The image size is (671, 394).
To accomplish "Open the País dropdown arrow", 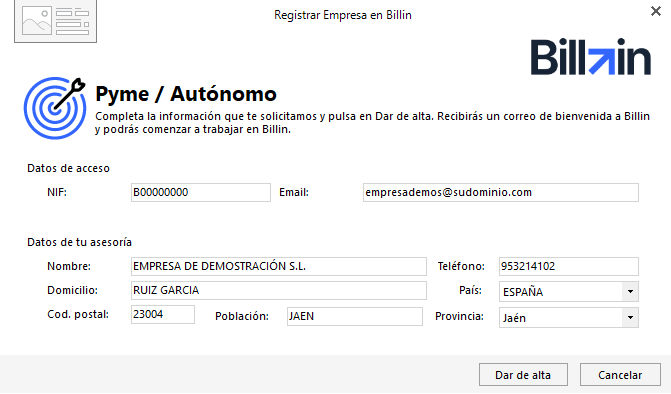I will 630,292.
